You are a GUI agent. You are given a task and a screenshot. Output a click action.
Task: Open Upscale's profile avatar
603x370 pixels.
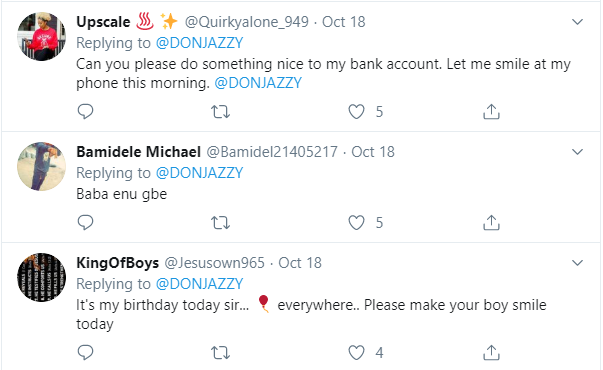point(42,37)
